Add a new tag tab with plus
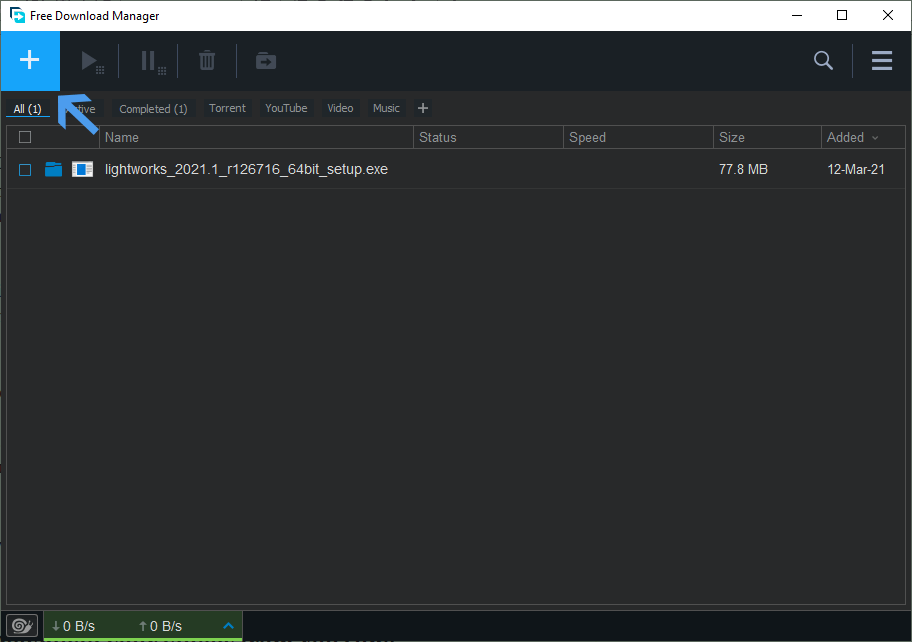Viewport: 912px width, 642px height. point(423,108)
